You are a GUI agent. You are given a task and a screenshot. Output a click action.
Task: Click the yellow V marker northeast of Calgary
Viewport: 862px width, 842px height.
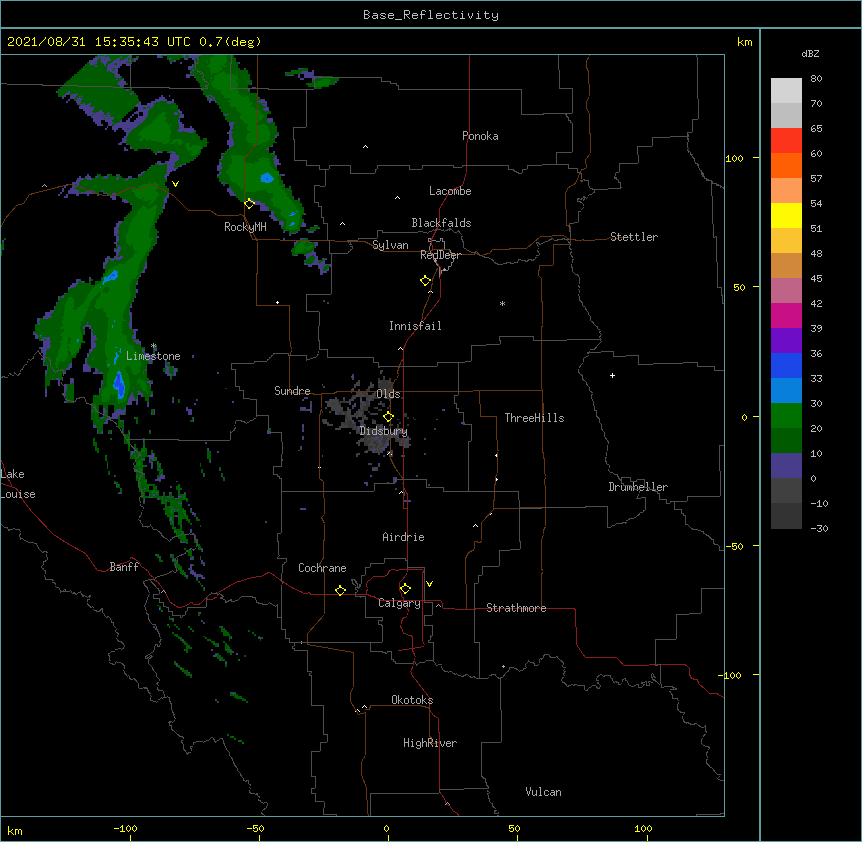pyautogui.click(x=429, y=584)
